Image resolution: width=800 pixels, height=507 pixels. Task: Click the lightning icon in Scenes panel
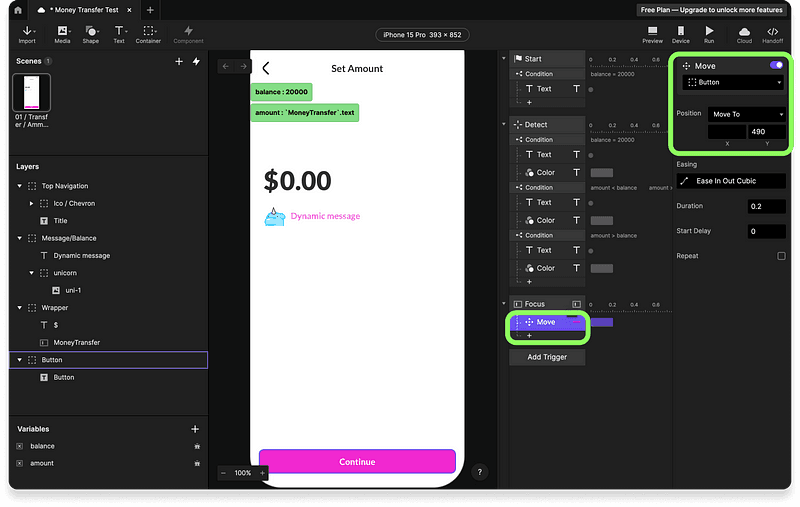tap(196, 62)
